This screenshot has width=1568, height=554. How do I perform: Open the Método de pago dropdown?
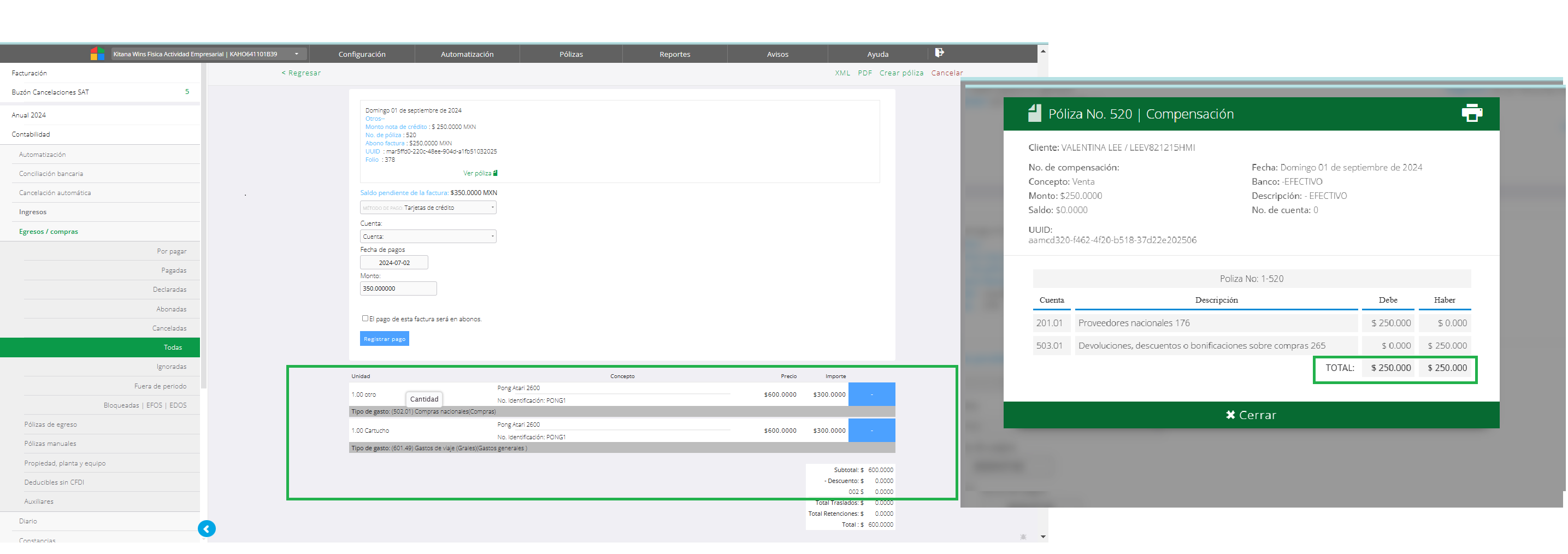pos(428,208)
